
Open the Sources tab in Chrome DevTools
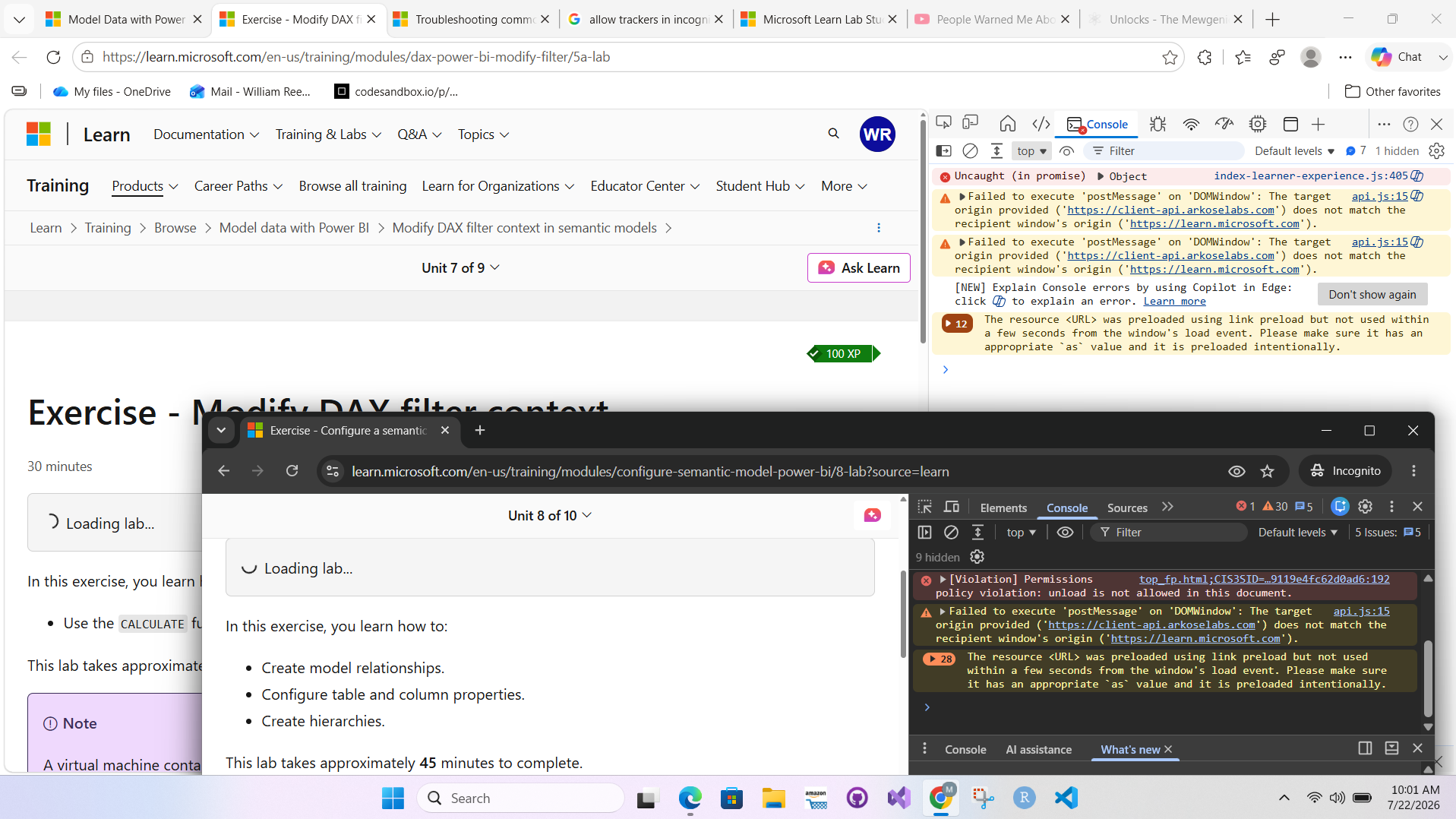[x=1127, y=508]
